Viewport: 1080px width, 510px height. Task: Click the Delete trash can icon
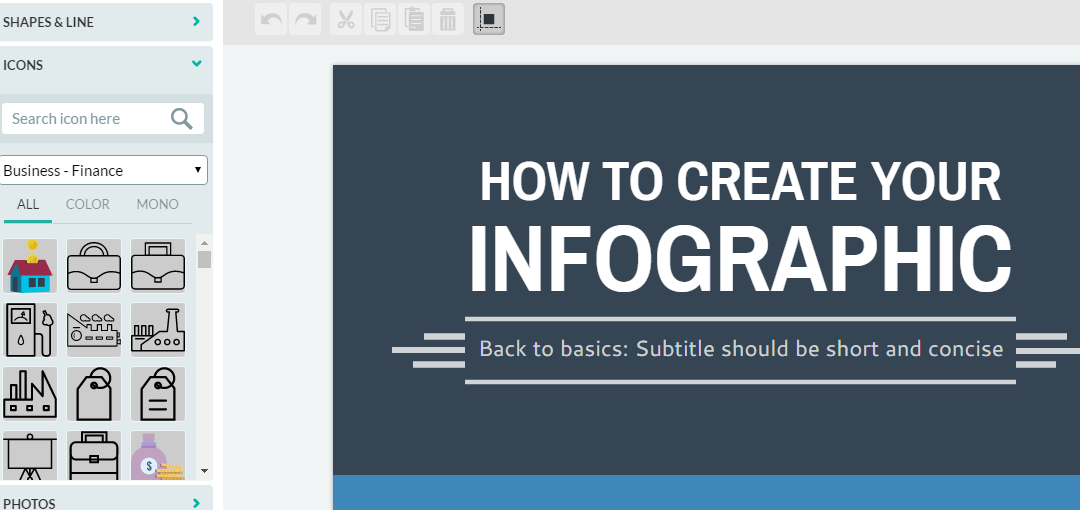click(448, 19)
